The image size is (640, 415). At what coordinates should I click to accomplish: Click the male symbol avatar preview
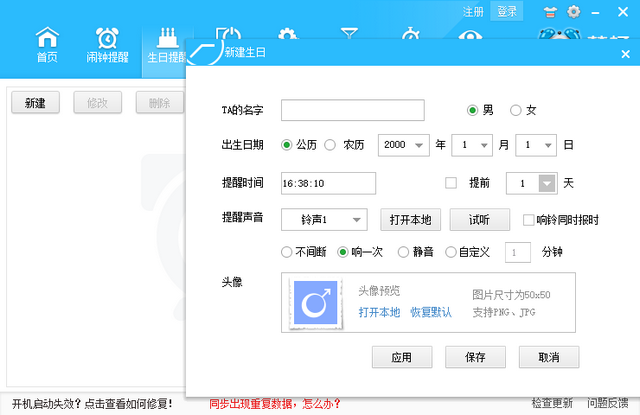point(319,302)
